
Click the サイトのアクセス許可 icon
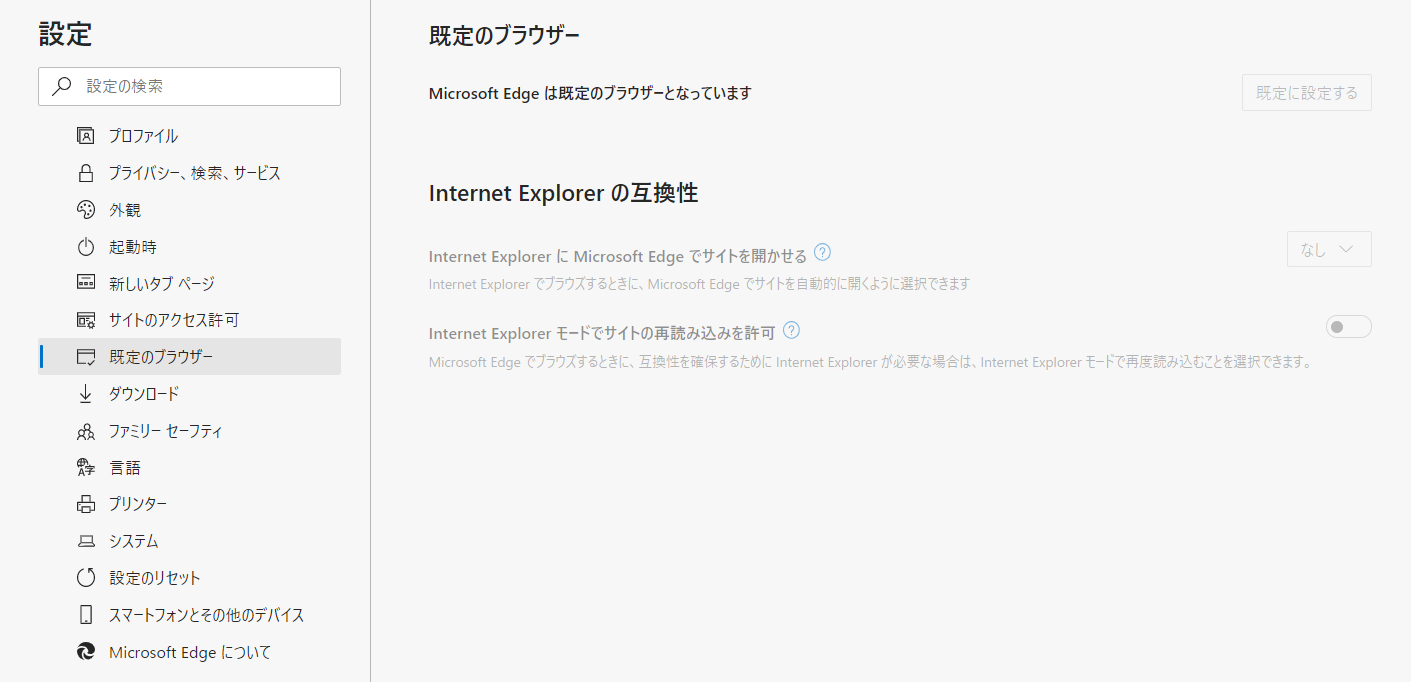86,320
